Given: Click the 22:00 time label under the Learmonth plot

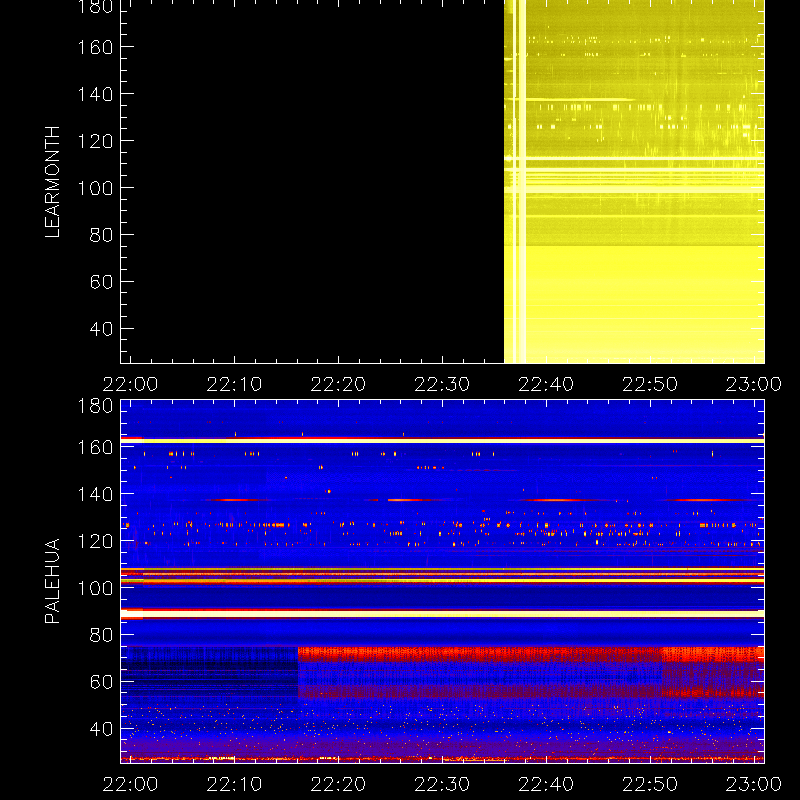Looking at the screenshot, I should (131, 384).
